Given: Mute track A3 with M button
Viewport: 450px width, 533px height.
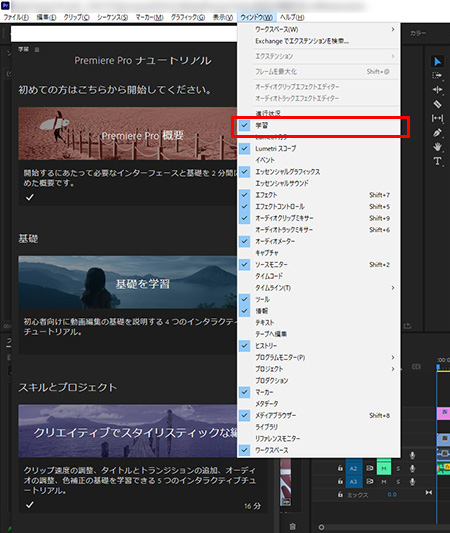Looking at the screenshot, I should pyautogui.click(x=384, y=482).
